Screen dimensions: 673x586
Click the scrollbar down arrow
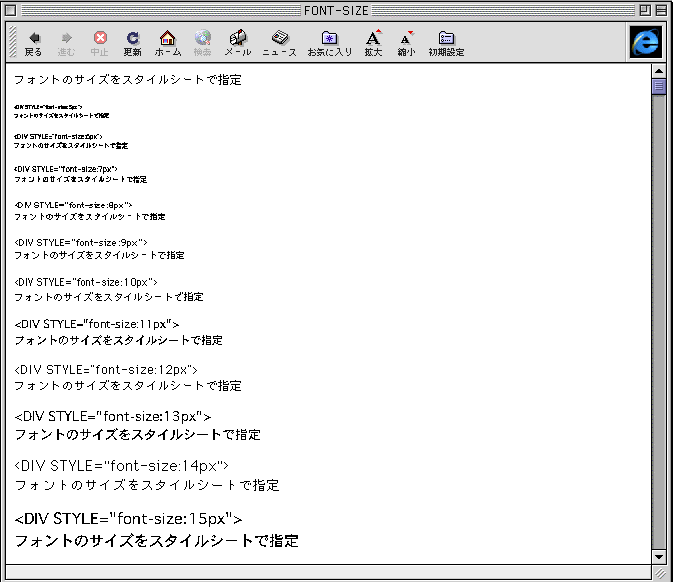(x=658, y=555)
